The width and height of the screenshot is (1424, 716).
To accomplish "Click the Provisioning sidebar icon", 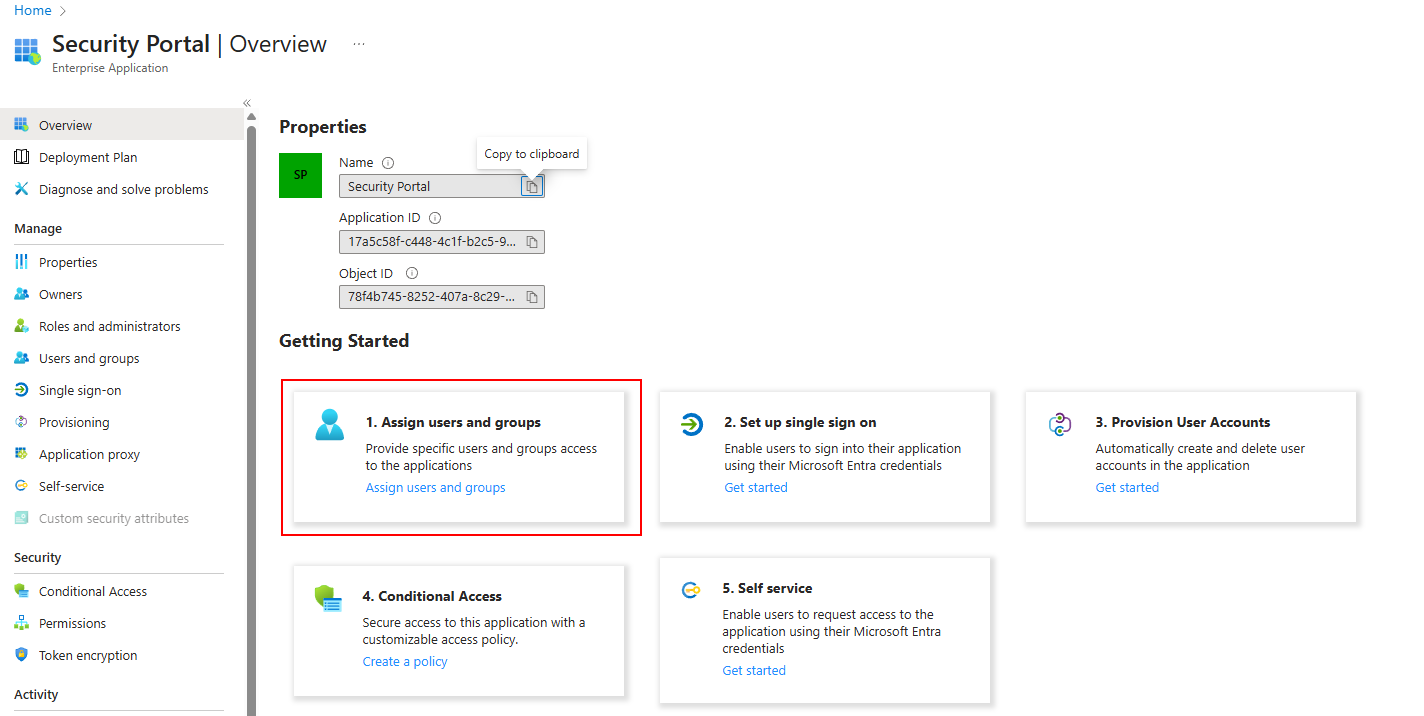I will pyautogui.click(x=21, y=422).
